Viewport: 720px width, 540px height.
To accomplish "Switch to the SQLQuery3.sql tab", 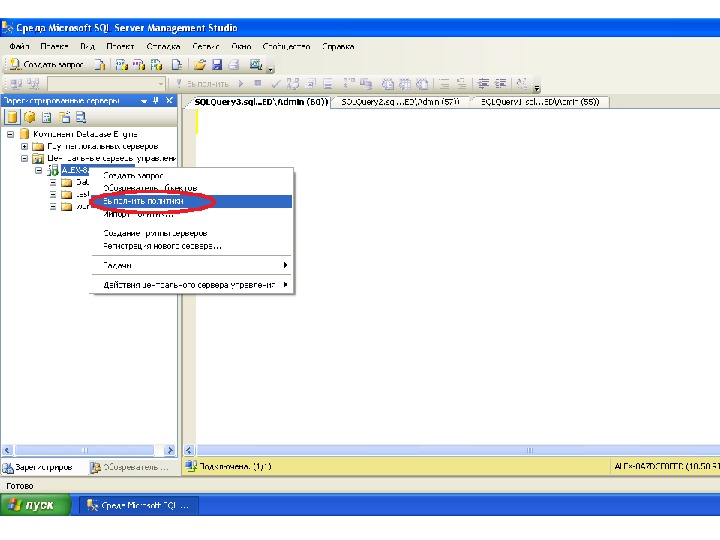I will pos(261,102).
